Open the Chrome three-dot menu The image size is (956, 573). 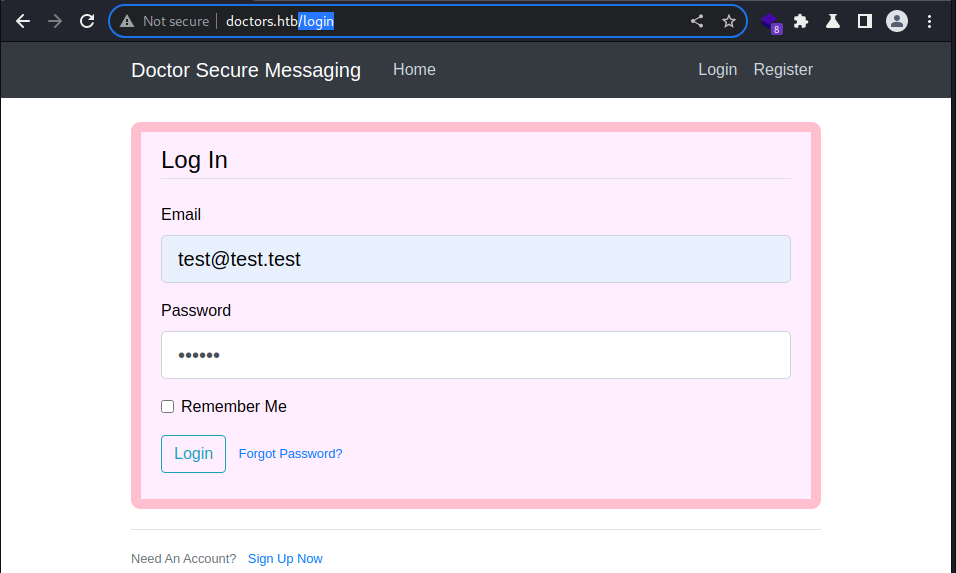click(x=929, y=21)
